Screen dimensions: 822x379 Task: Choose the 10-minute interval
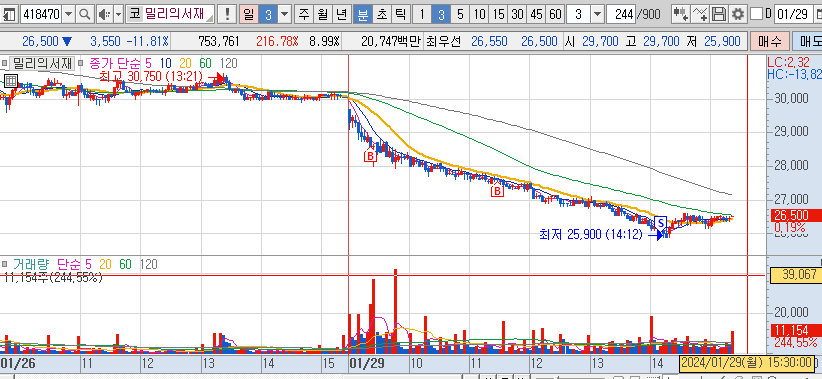[x=479, y=14]
